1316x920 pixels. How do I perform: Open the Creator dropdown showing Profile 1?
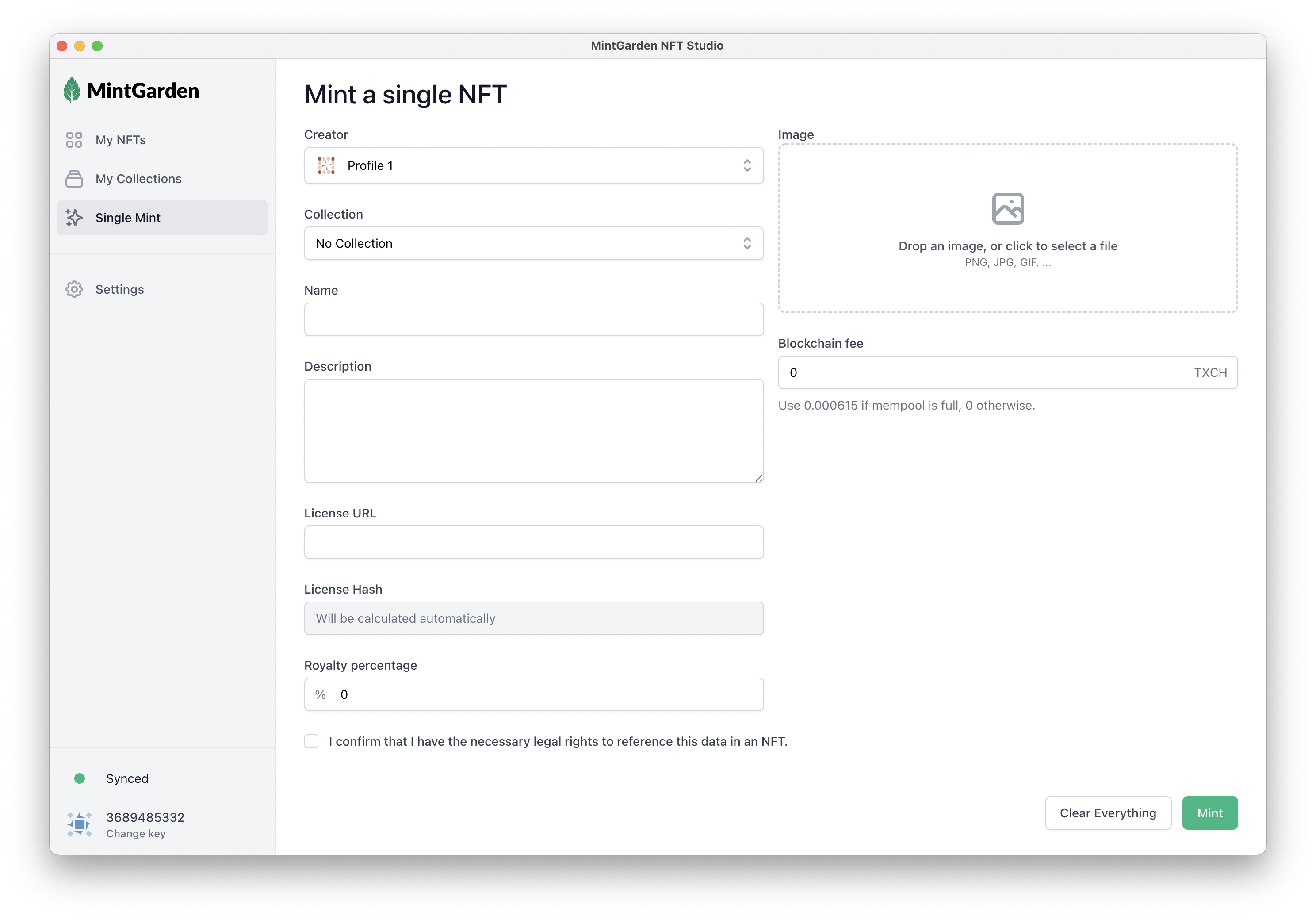coord(534,165)
